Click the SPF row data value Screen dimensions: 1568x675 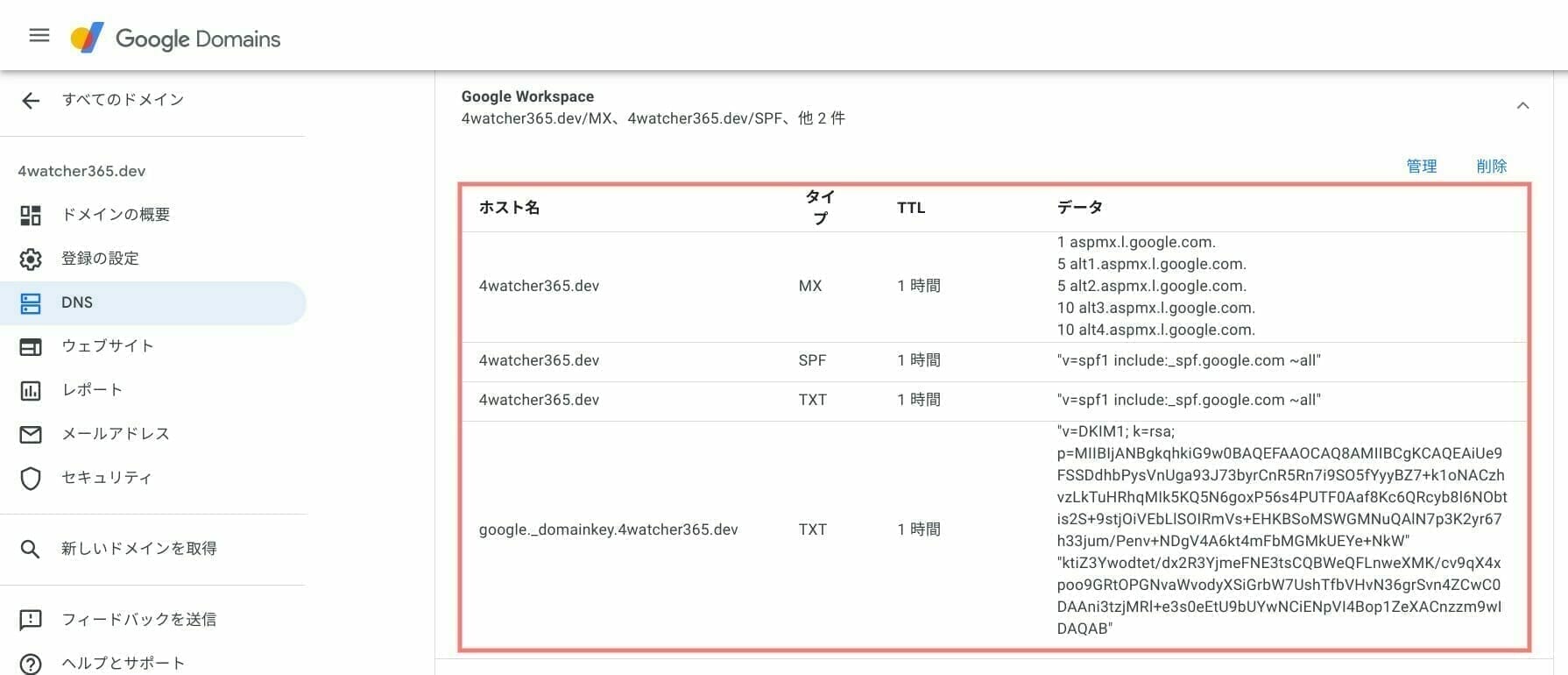(x=1189, y=360)
